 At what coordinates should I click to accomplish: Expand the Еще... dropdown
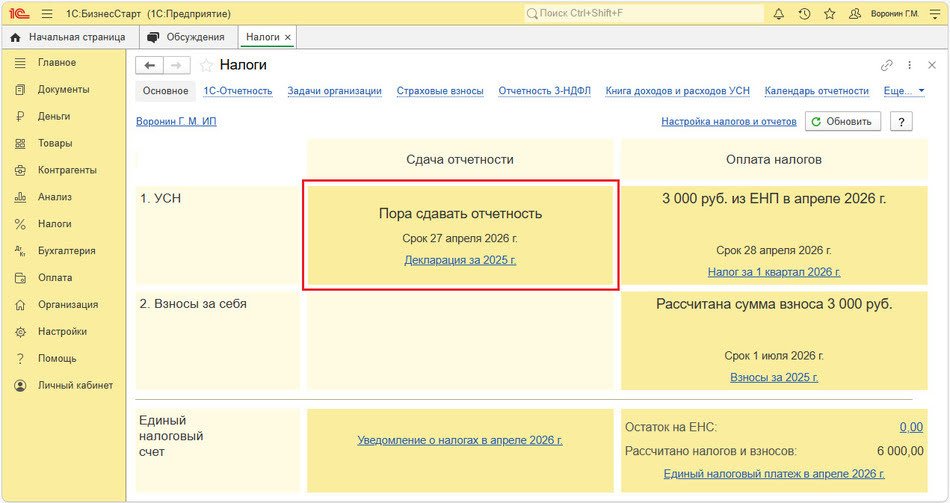coord(904,91)
